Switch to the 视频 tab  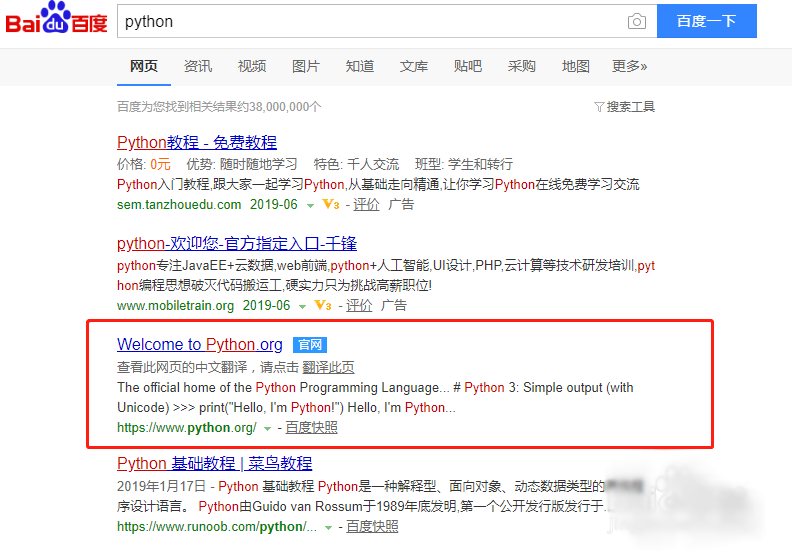click(x=252, y=66)
